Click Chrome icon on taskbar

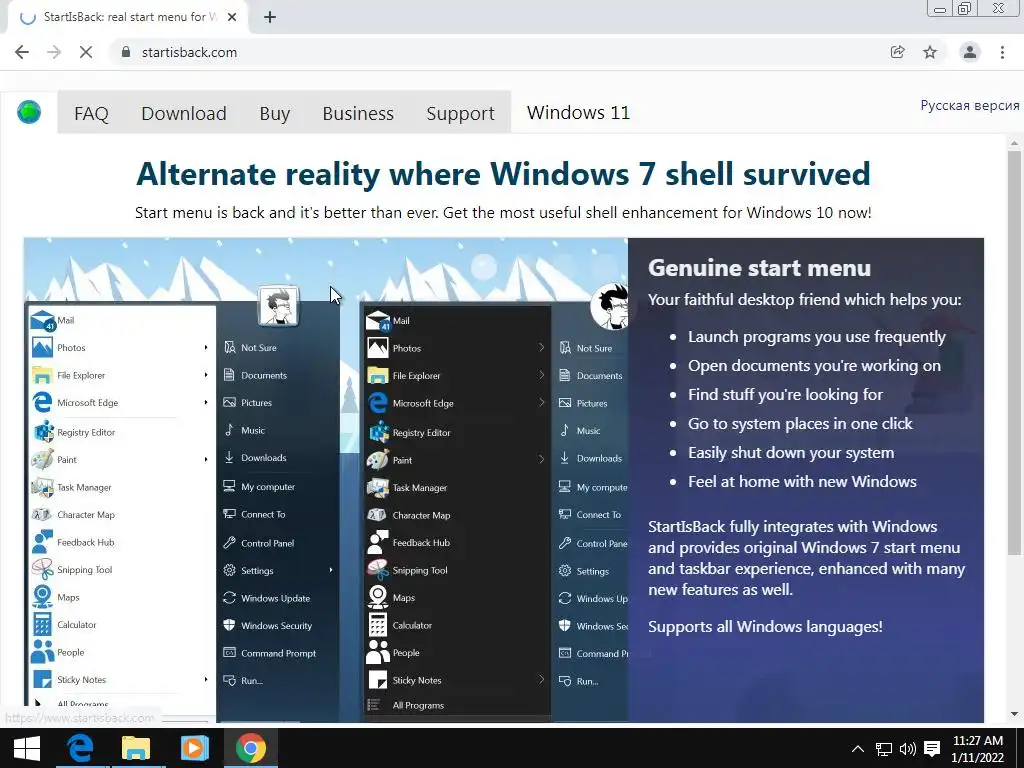point(251,748)
